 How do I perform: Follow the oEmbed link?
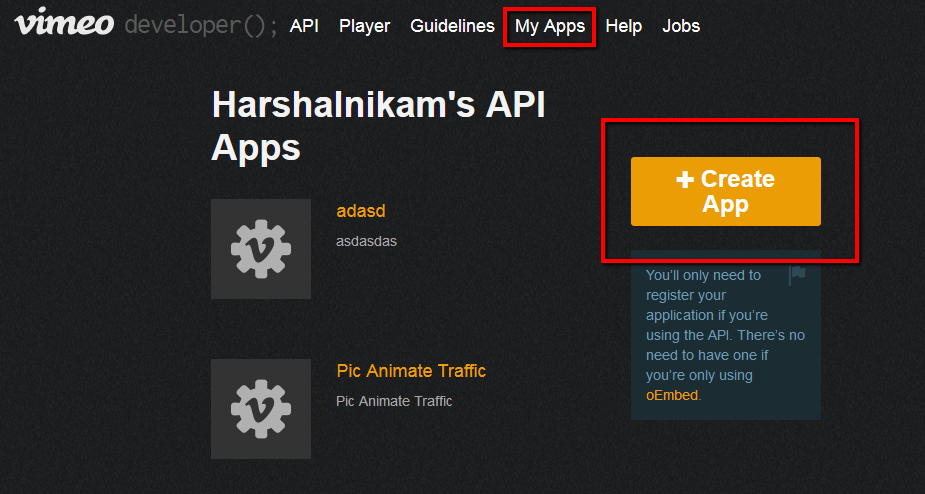click(672, 395)
